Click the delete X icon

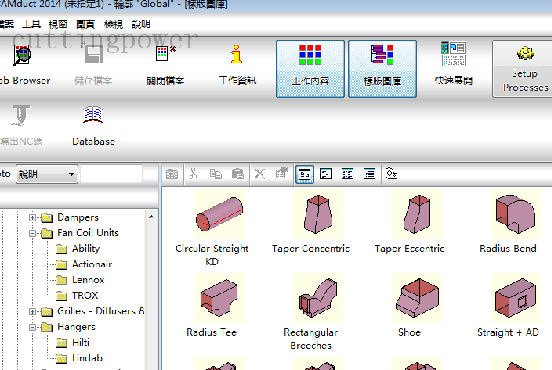coord(260,174)
